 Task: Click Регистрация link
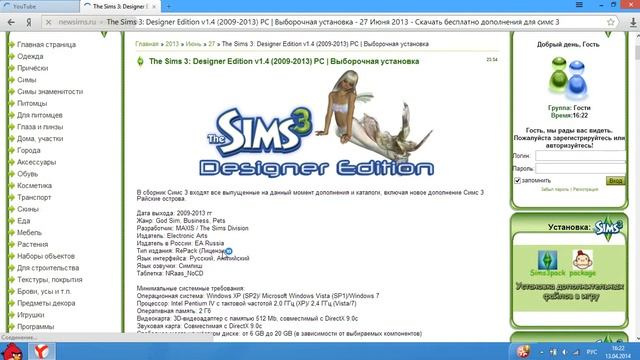pos(585,189)
